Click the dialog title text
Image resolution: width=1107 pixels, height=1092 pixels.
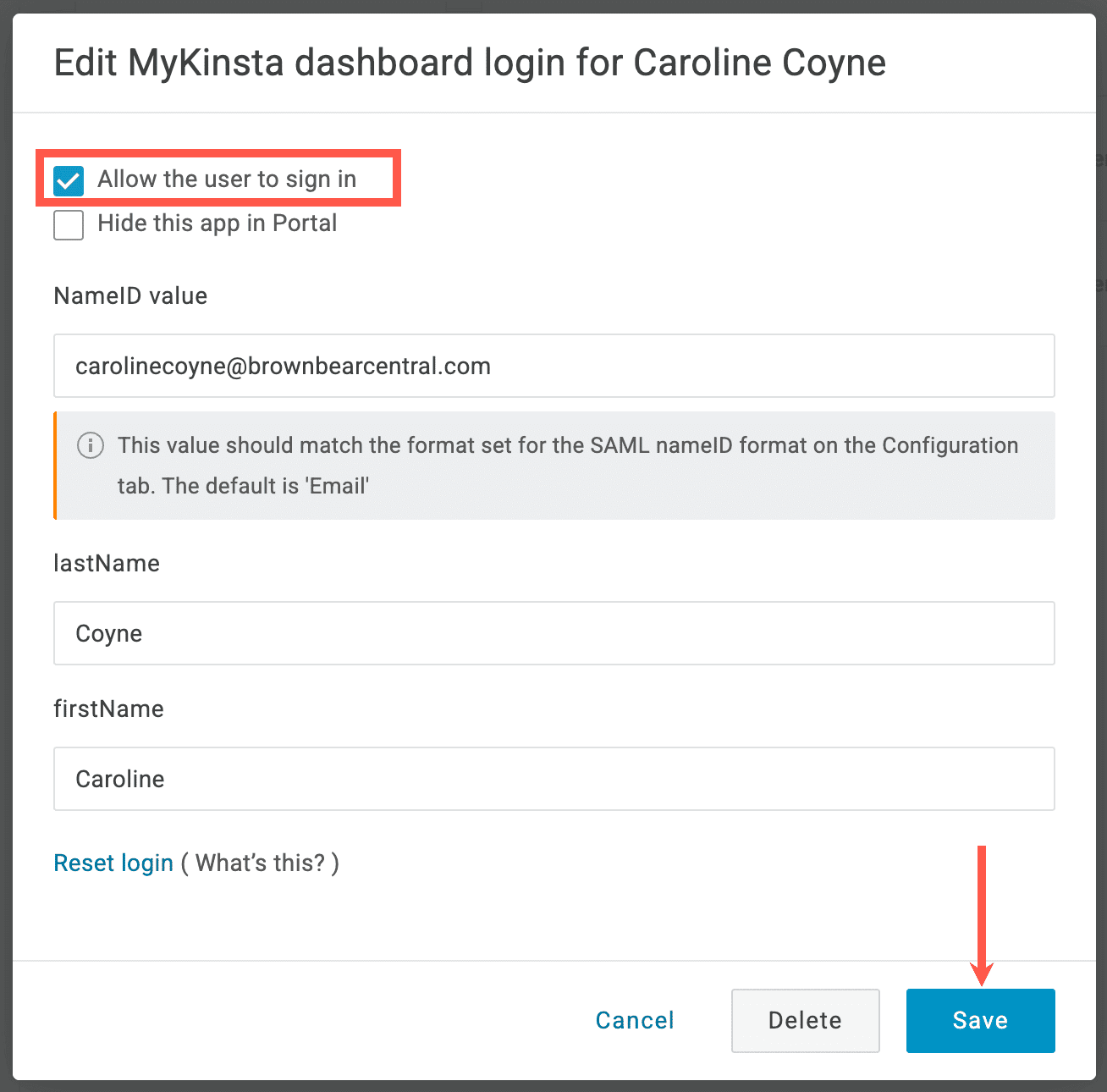(x=470, y=62)
